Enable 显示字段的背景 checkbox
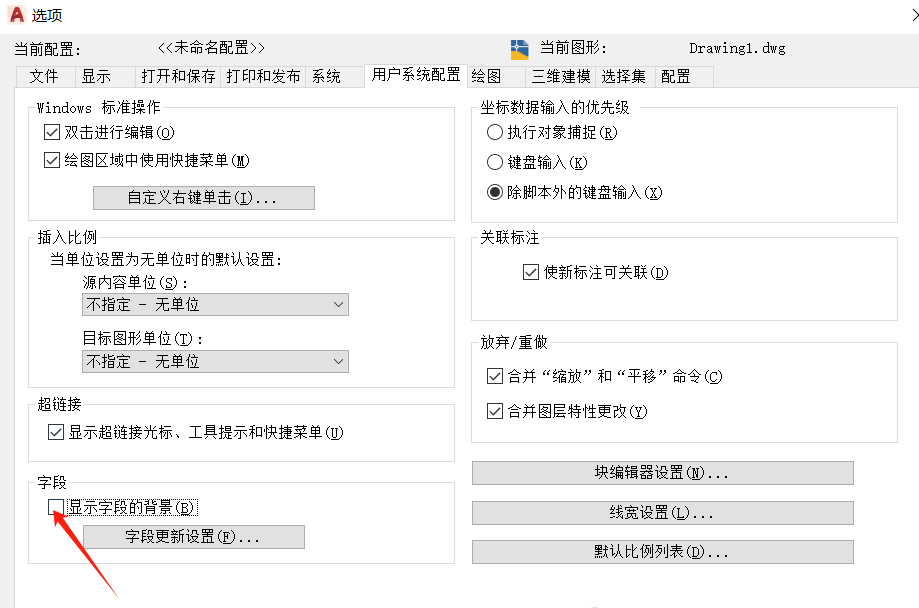The width and height of the screenshot is (919, 608). (x=57, y=507)
